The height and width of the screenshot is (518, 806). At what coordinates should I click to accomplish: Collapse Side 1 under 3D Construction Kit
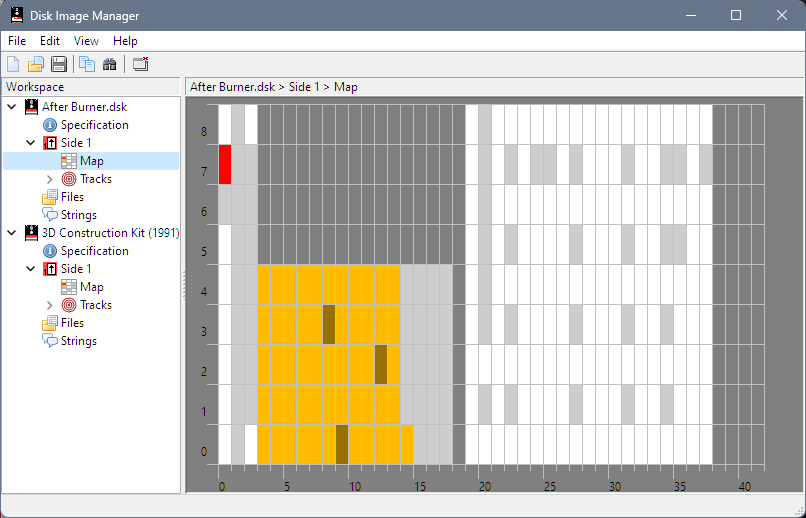(x=31, y=269)
